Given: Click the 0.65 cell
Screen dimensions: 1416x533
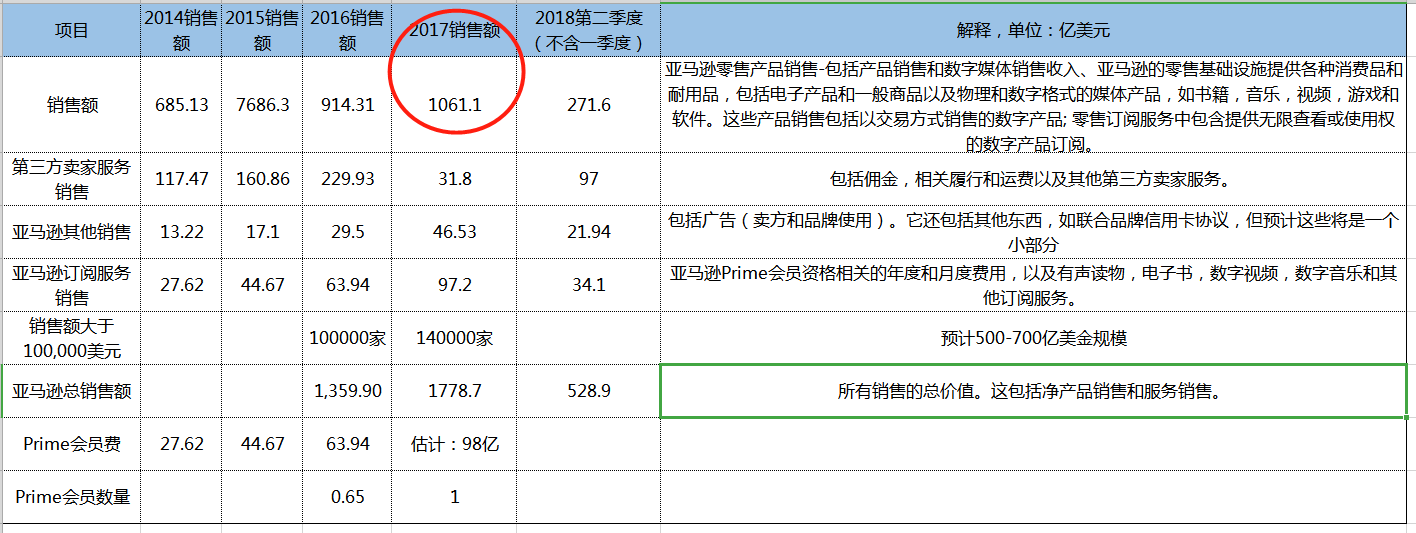Looking at the screenshot, I should (347, 497).
